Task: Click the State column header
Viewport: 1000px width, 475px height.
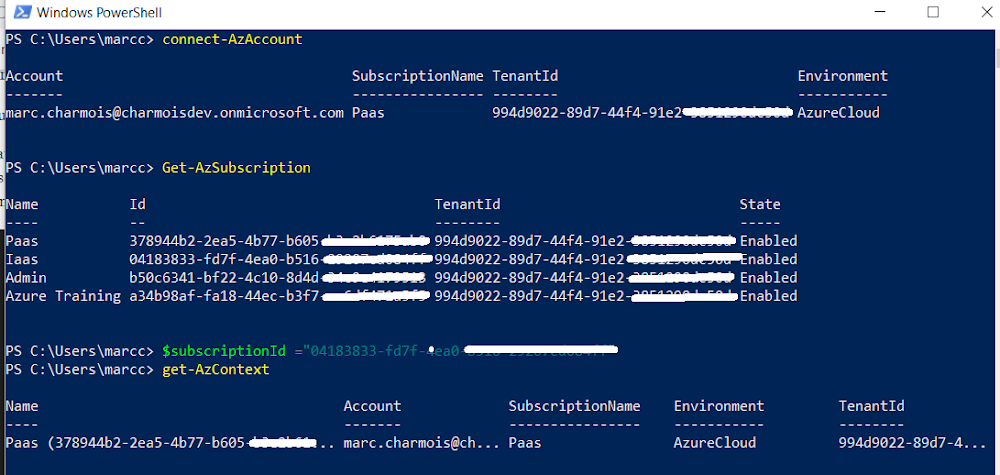Action: coord(760,205)
